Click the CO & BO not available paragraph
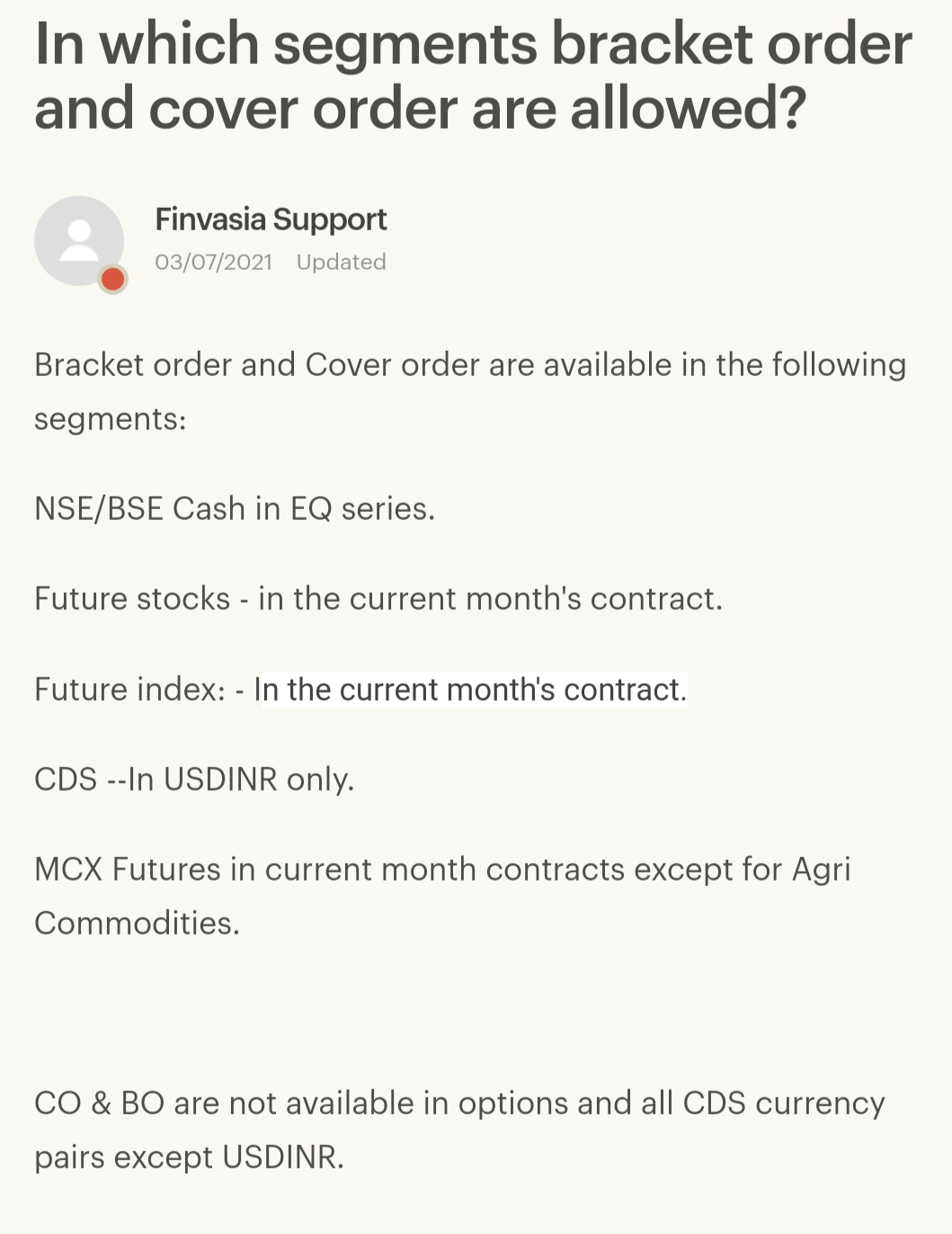The height and width of the screenshot is (1234, 952). click(x=459, y=1130)
